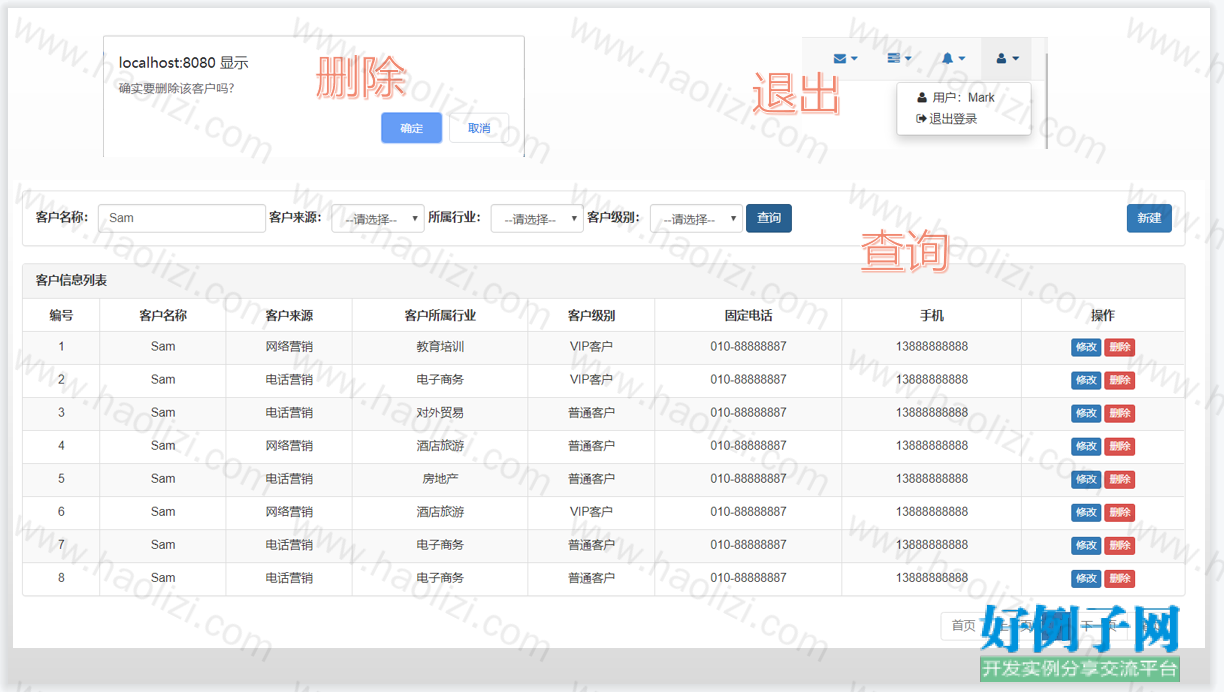
Task: Toggle the user account dropdown icon
Action: click(1007, 59)
